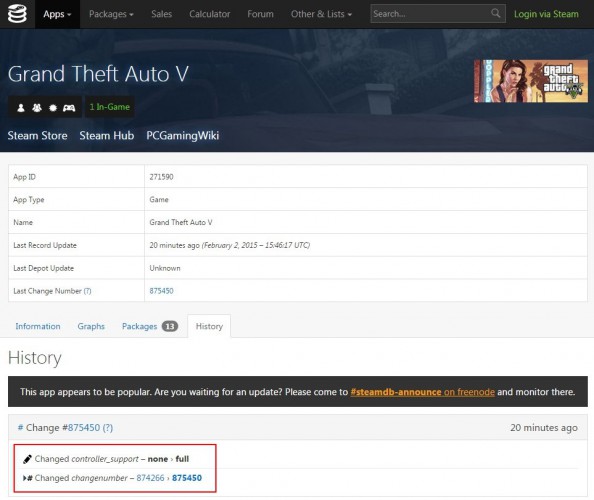
Task: Click the 1 In-Game counter badge
Action: [x=109, y=107]
